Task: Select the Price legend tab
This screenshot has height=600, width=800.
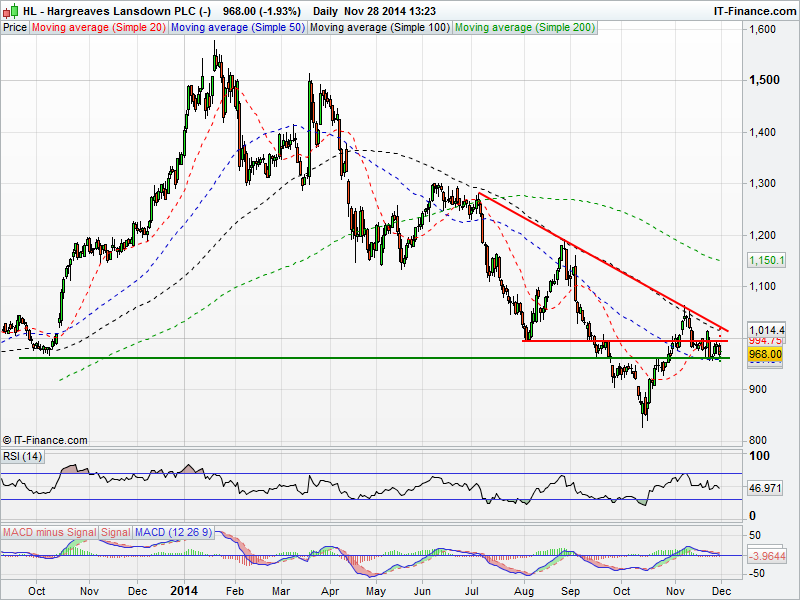Action: pos(15,28)
